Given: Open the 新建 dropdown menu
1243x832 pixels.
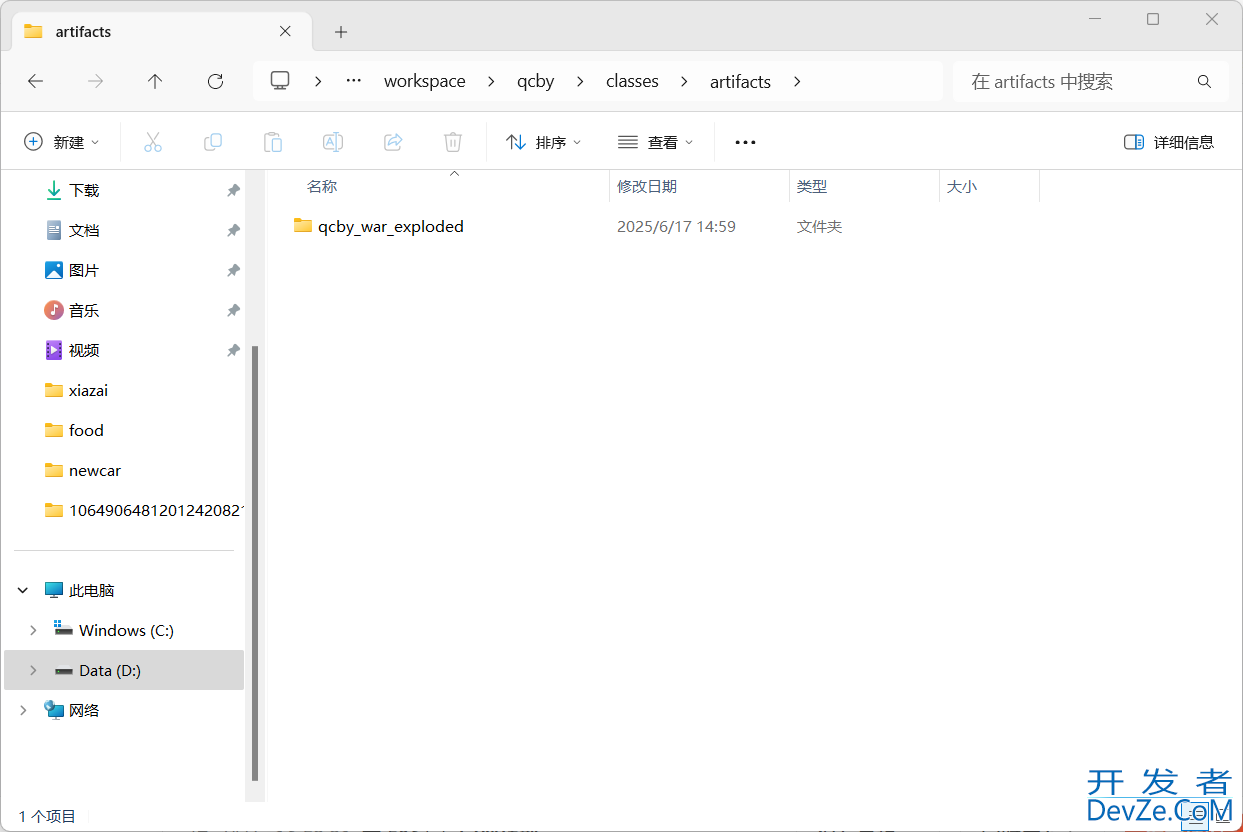Looking at the screenshot, I should [62, 142].
